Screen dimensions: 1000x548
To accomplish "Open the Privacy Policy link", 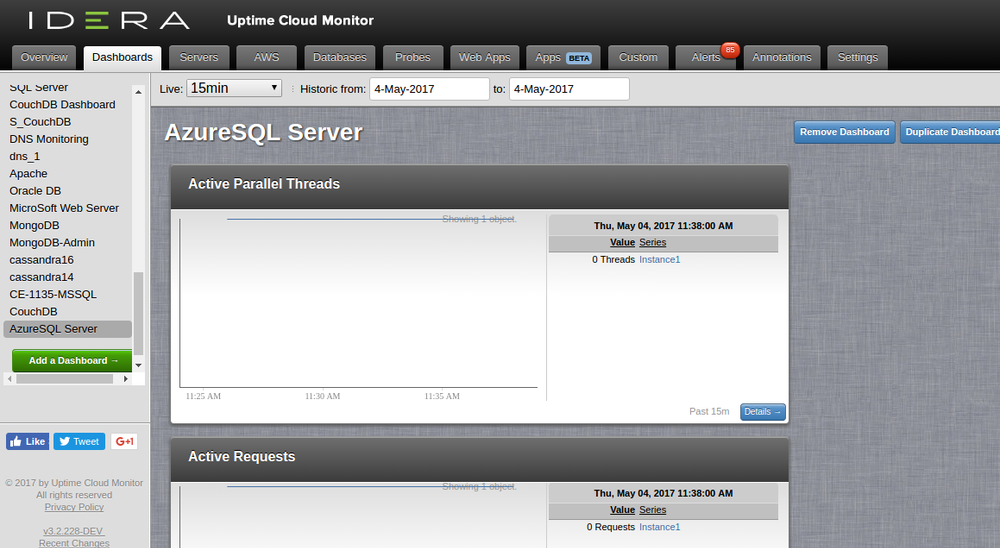I will tap(74, 507).
